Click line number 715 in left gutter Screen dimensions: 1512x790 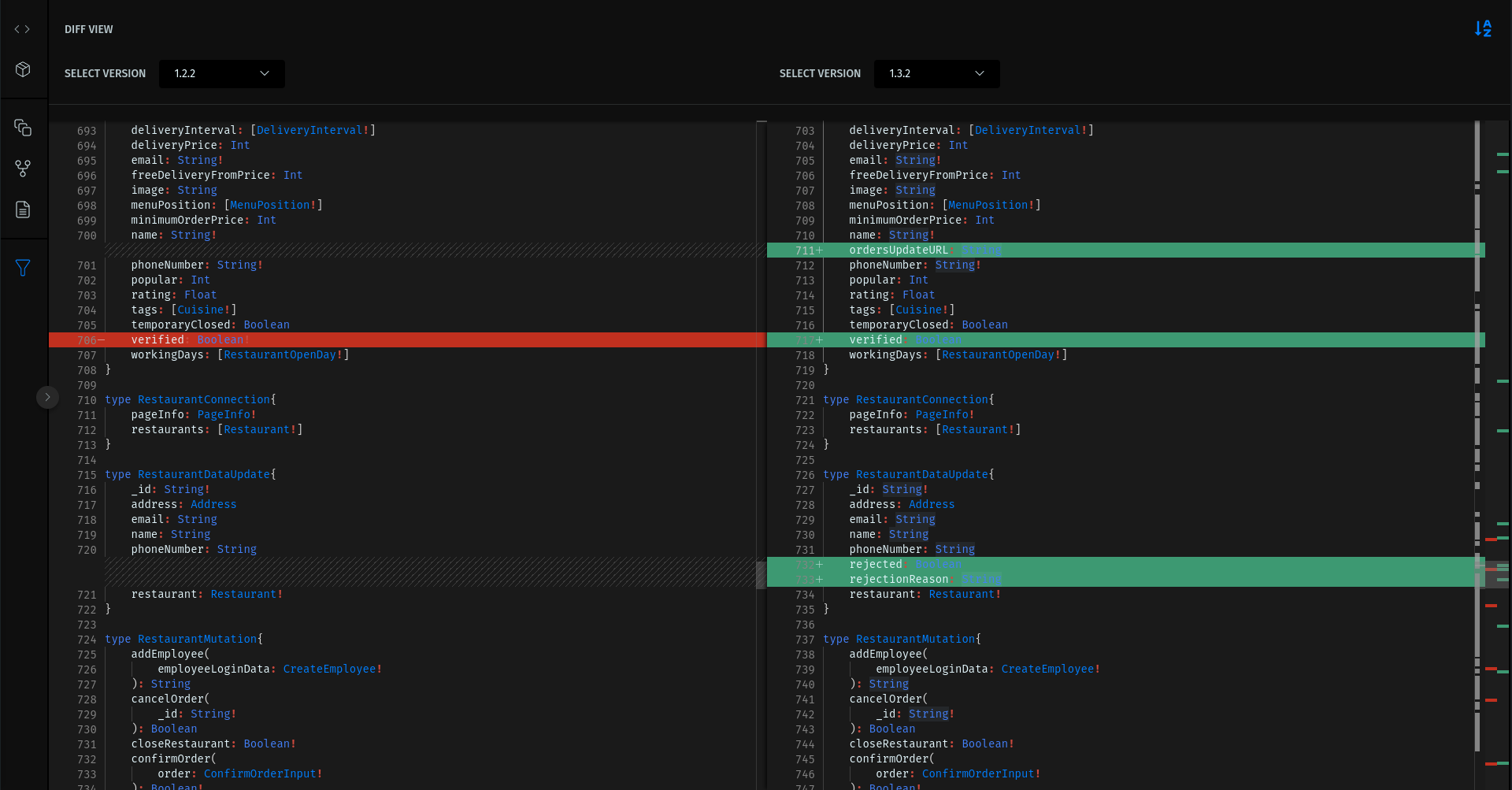pyautogui.click(x=87, y=475)
